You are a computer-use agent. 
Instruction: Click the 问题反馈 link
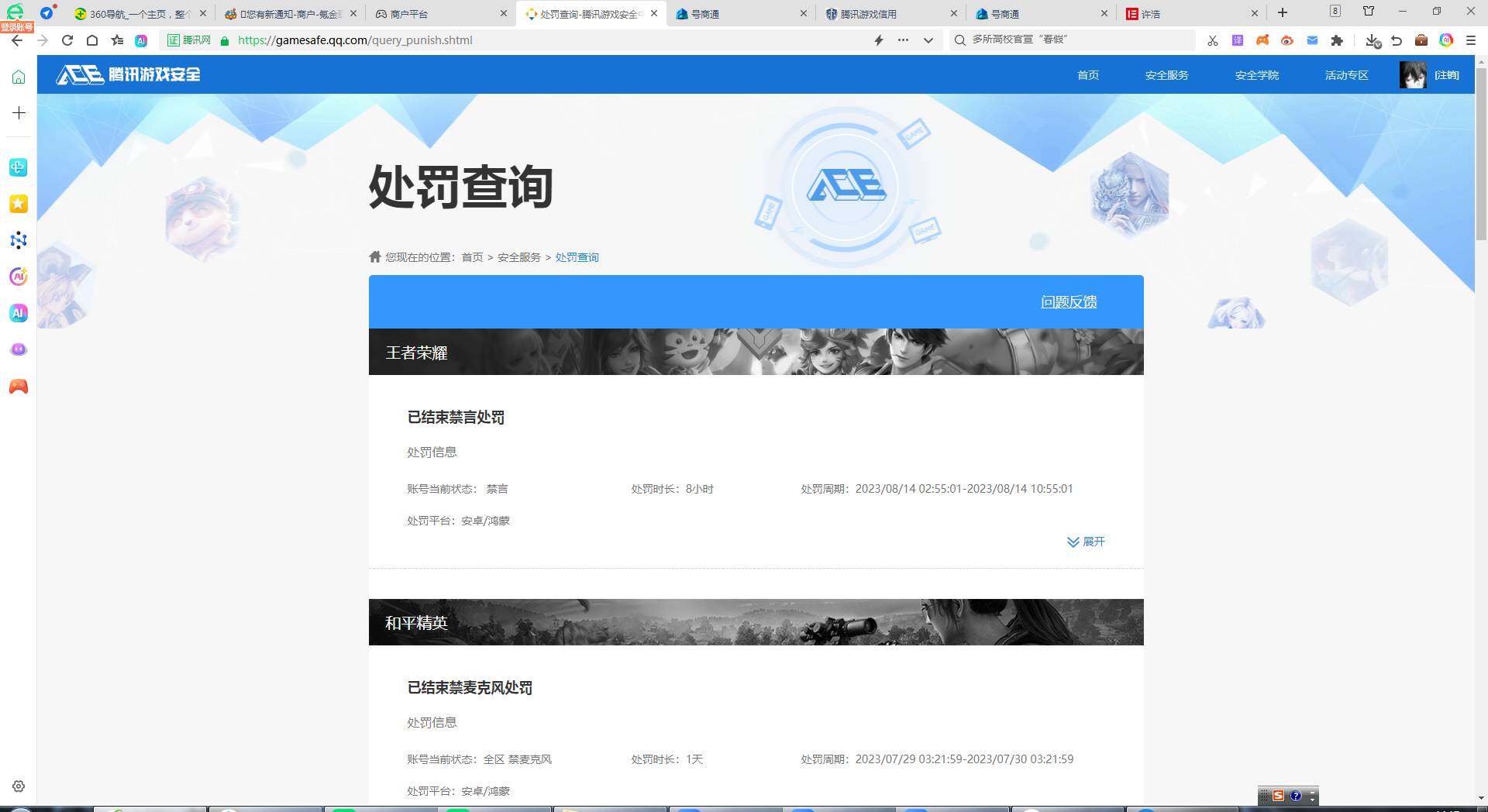1069,301
